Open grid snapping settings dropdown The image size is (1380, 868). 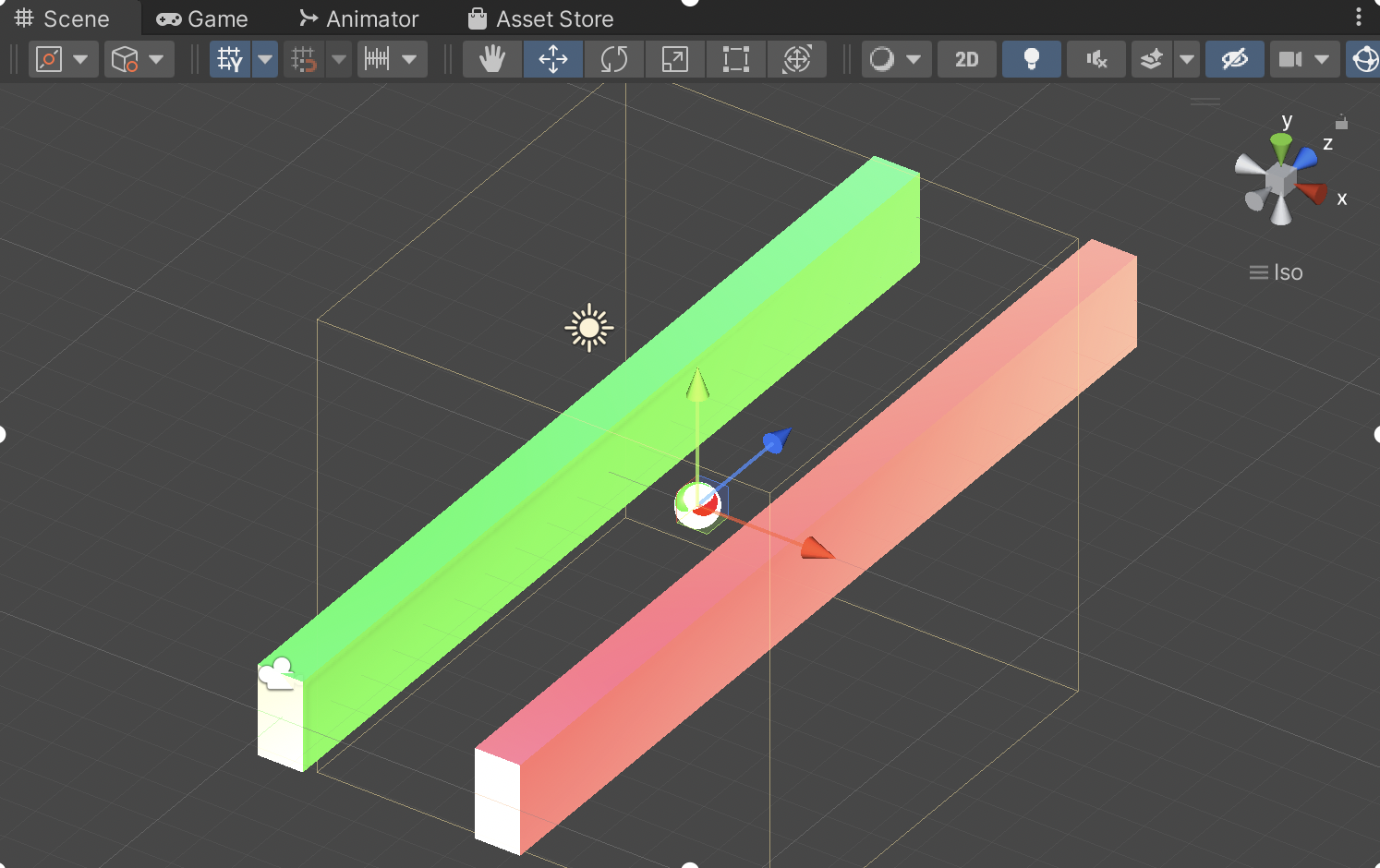tap(339, 60)
